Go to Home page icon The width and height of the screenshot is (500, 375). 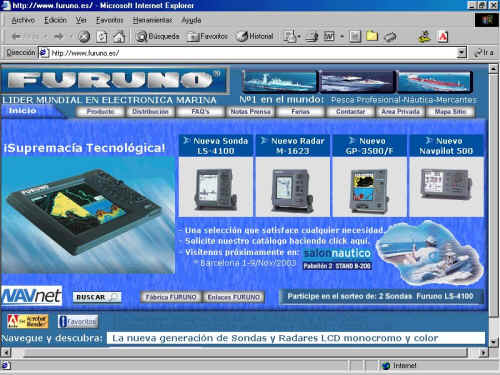[119, 36]
